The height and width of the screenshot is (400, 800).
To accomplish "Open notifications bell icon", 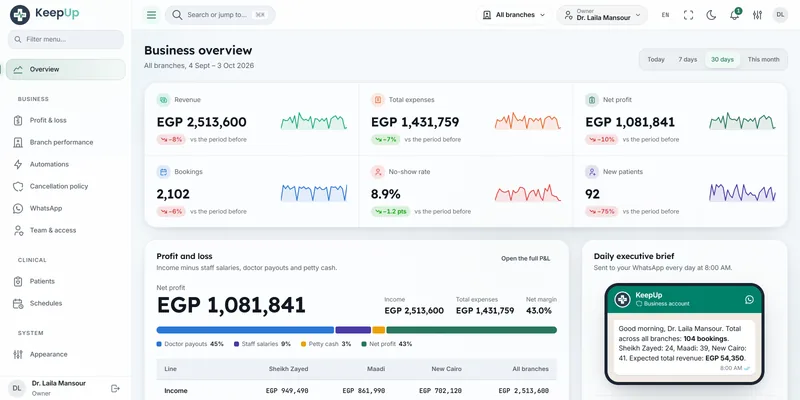I will click(x=734, y=15).
